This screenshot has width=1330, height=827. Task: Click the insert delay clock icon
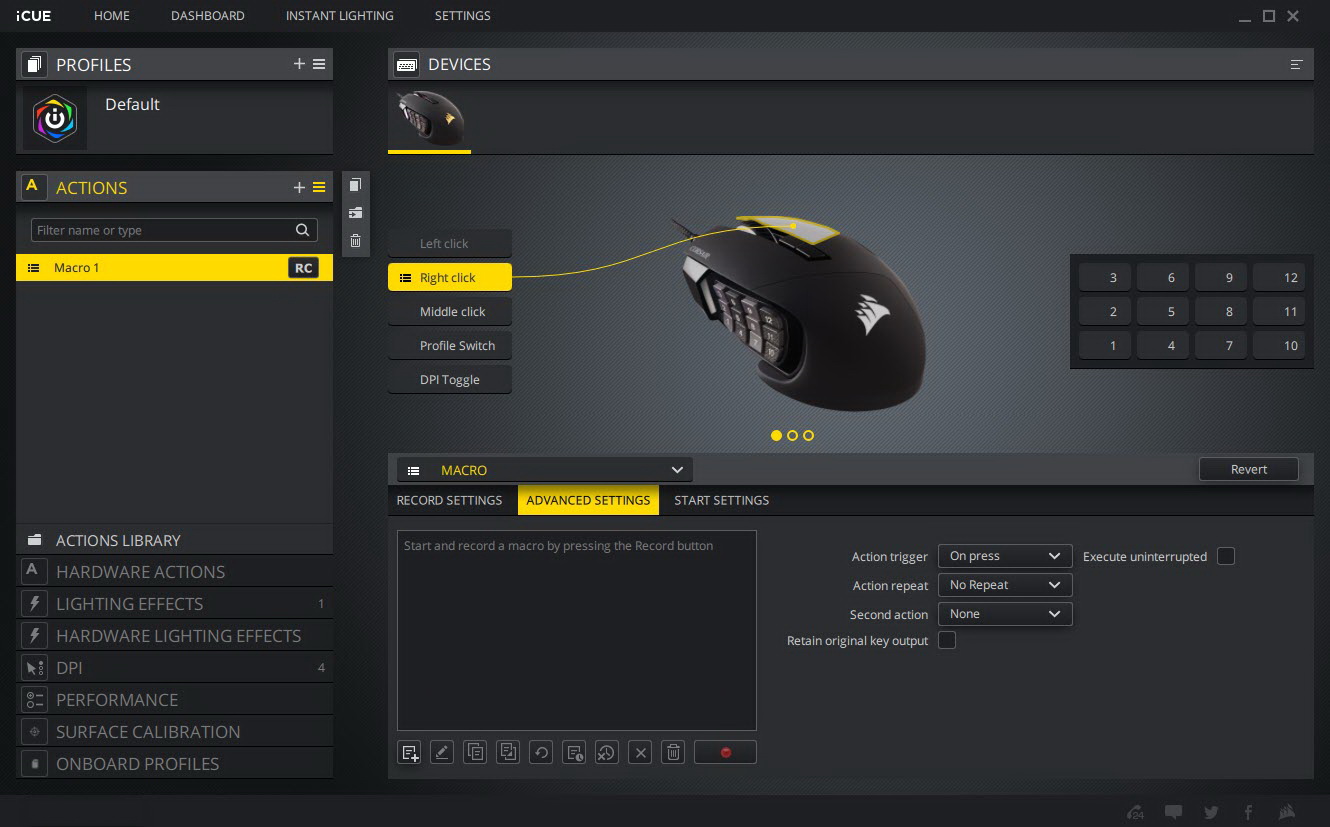pos(574,753)
